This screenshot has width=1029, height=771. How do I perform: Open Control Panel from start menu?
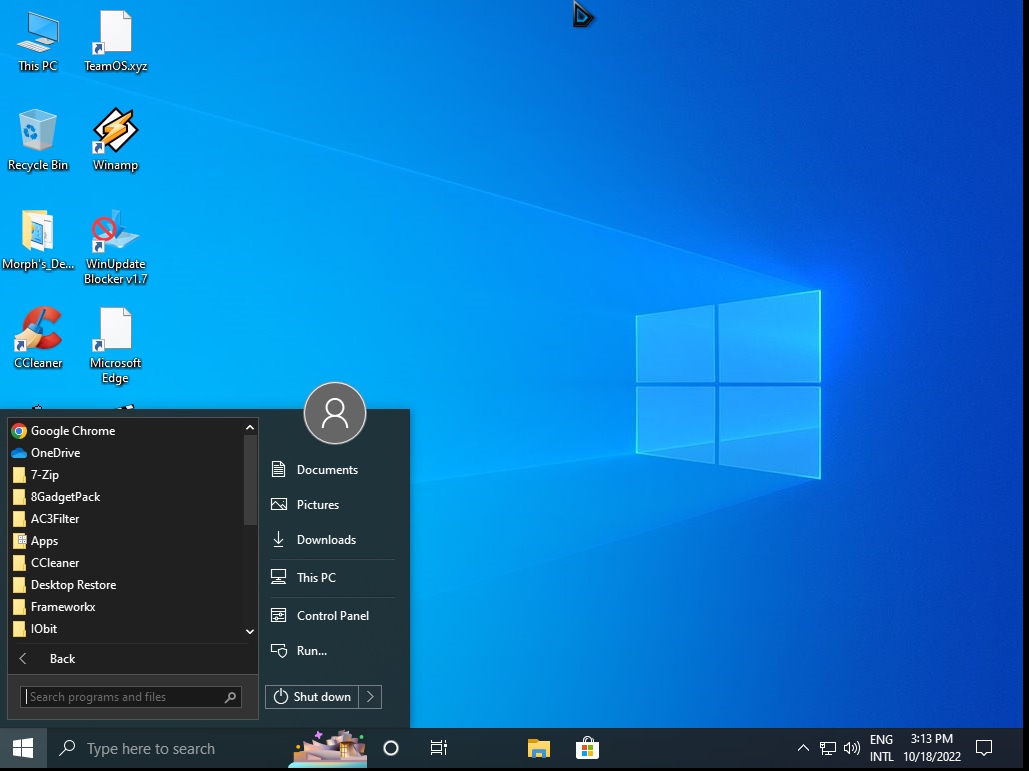pyautogui.click(x=332, y=616)
